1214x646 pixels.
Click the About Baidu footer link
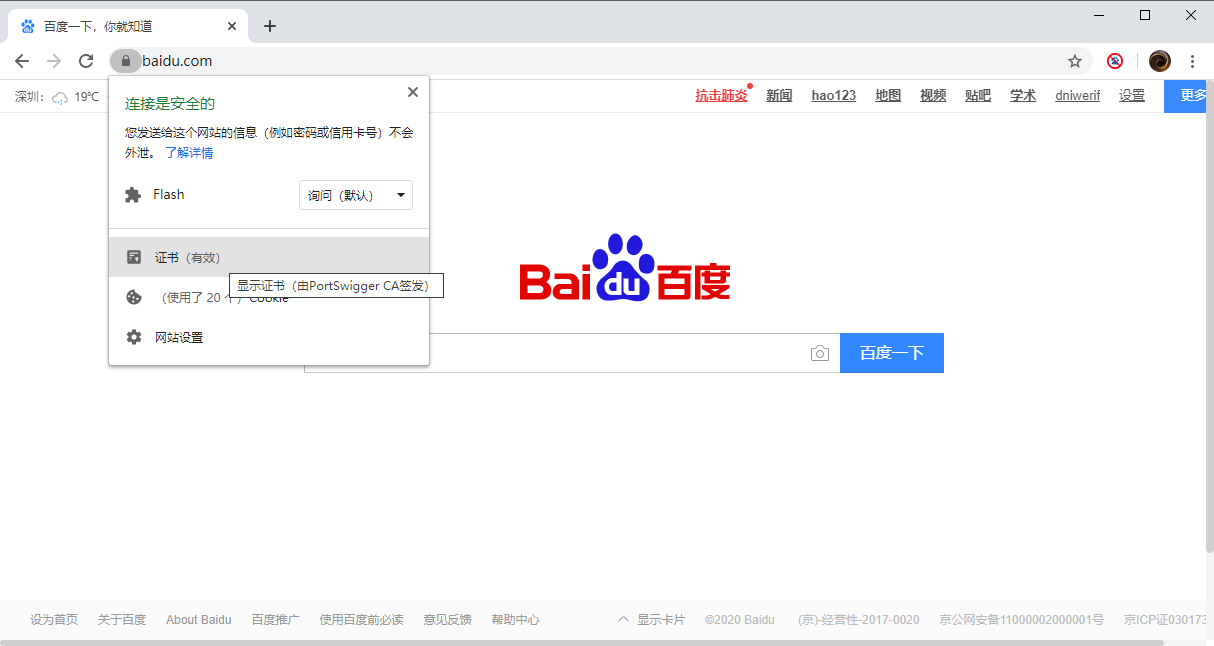(199, 620)
